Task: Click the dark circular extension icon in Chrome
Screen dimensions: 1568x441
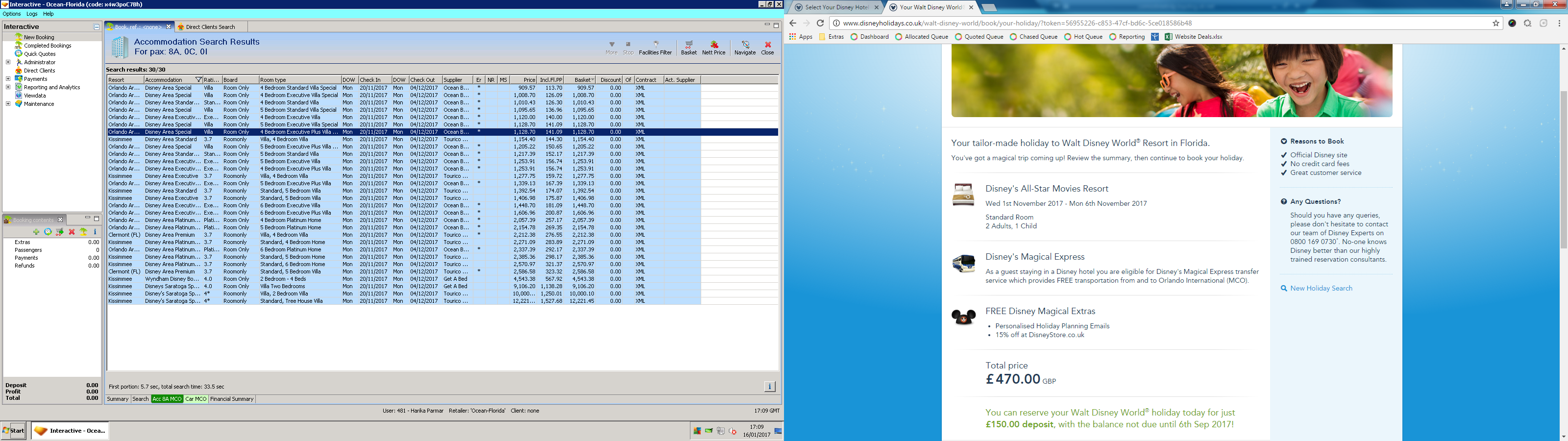Action: [1512, 23]
